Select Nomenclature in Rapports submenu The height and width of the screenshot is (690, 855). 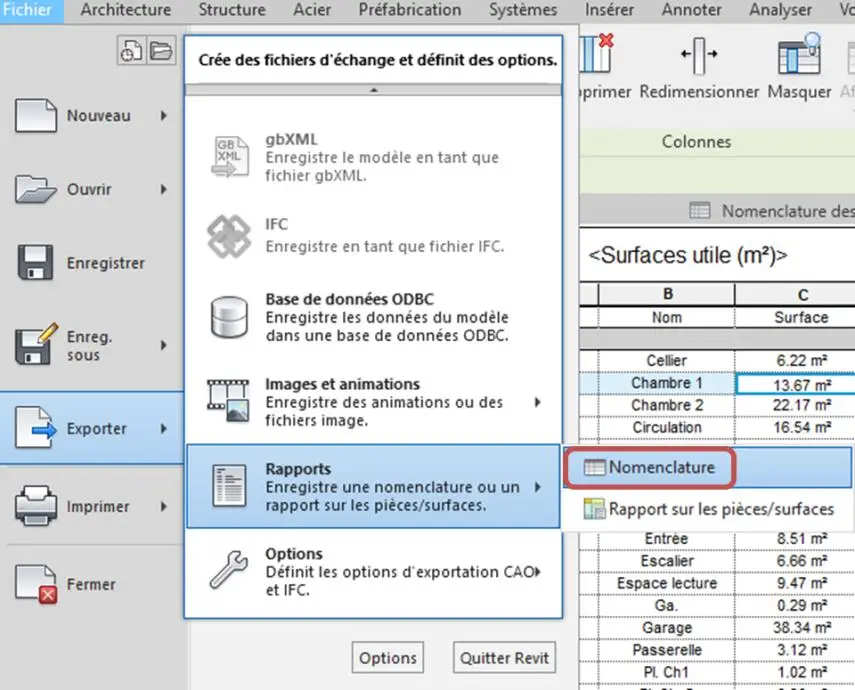[x=707, y=467]
